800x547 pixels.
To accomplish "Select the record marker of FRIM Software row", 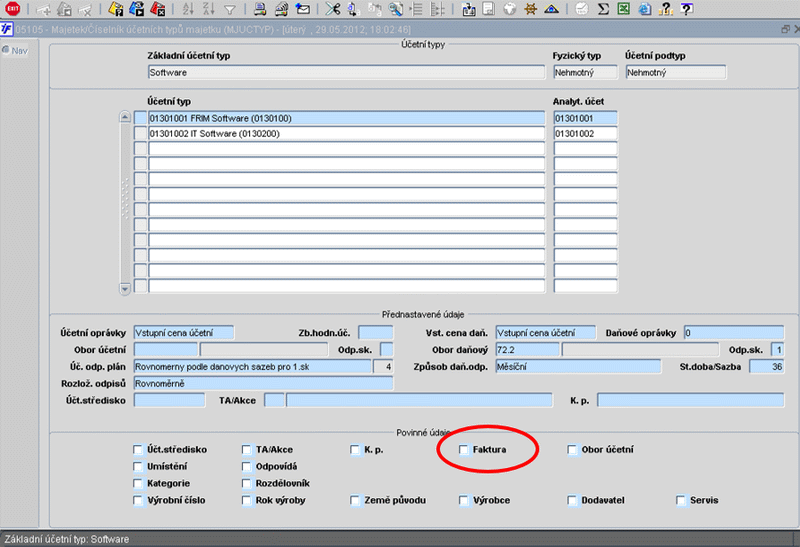I will pos(140,118).
